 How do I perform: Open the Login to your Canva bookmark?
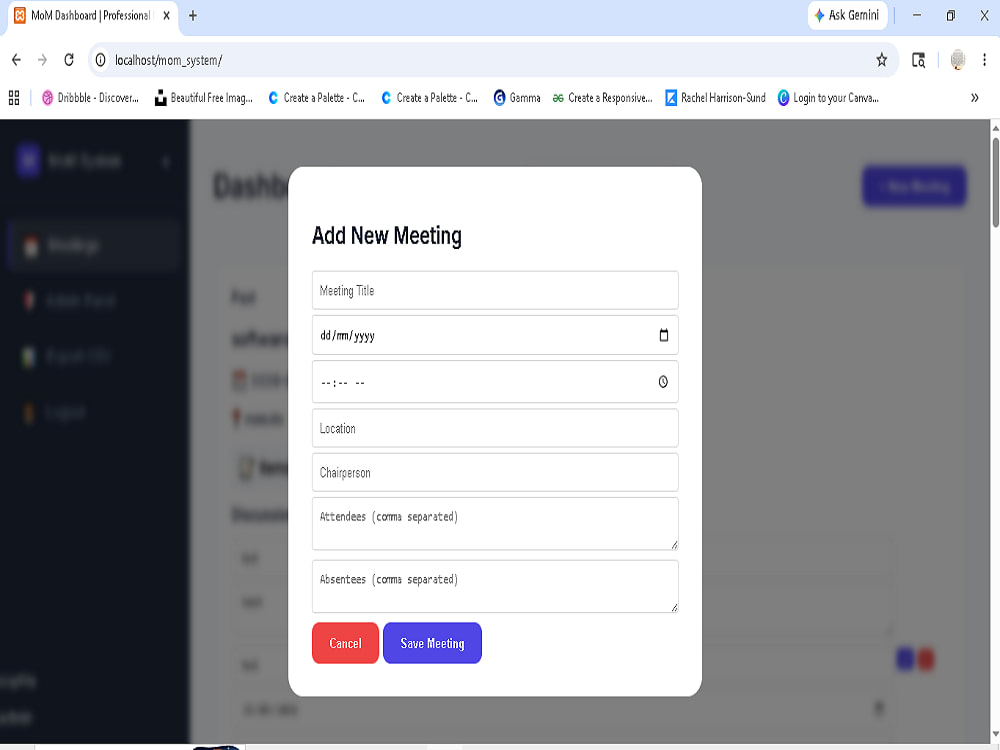point(828,98)
